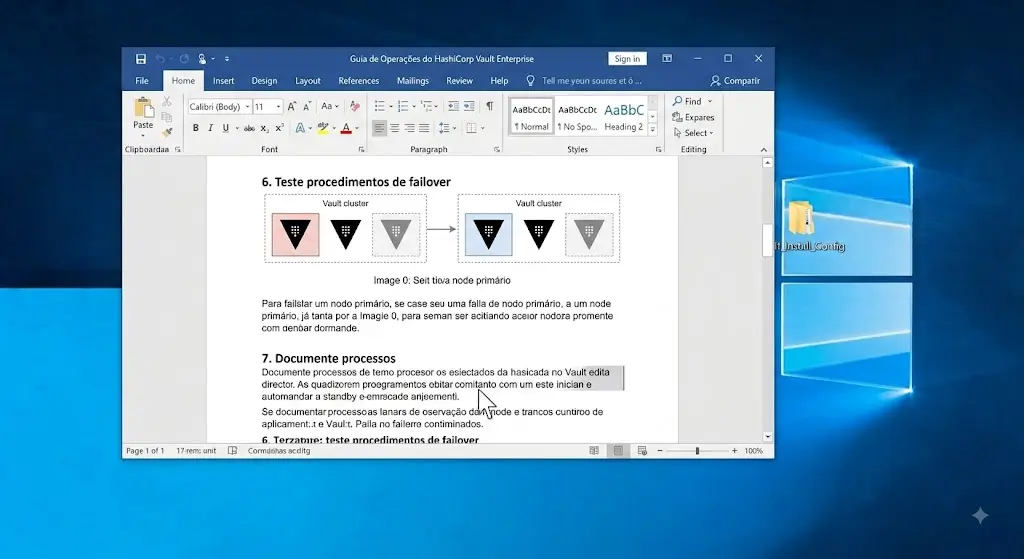This screenshot has width=1024, height=559.
Task: Save the document with the floppy disk icon
Action: point(140,59)
